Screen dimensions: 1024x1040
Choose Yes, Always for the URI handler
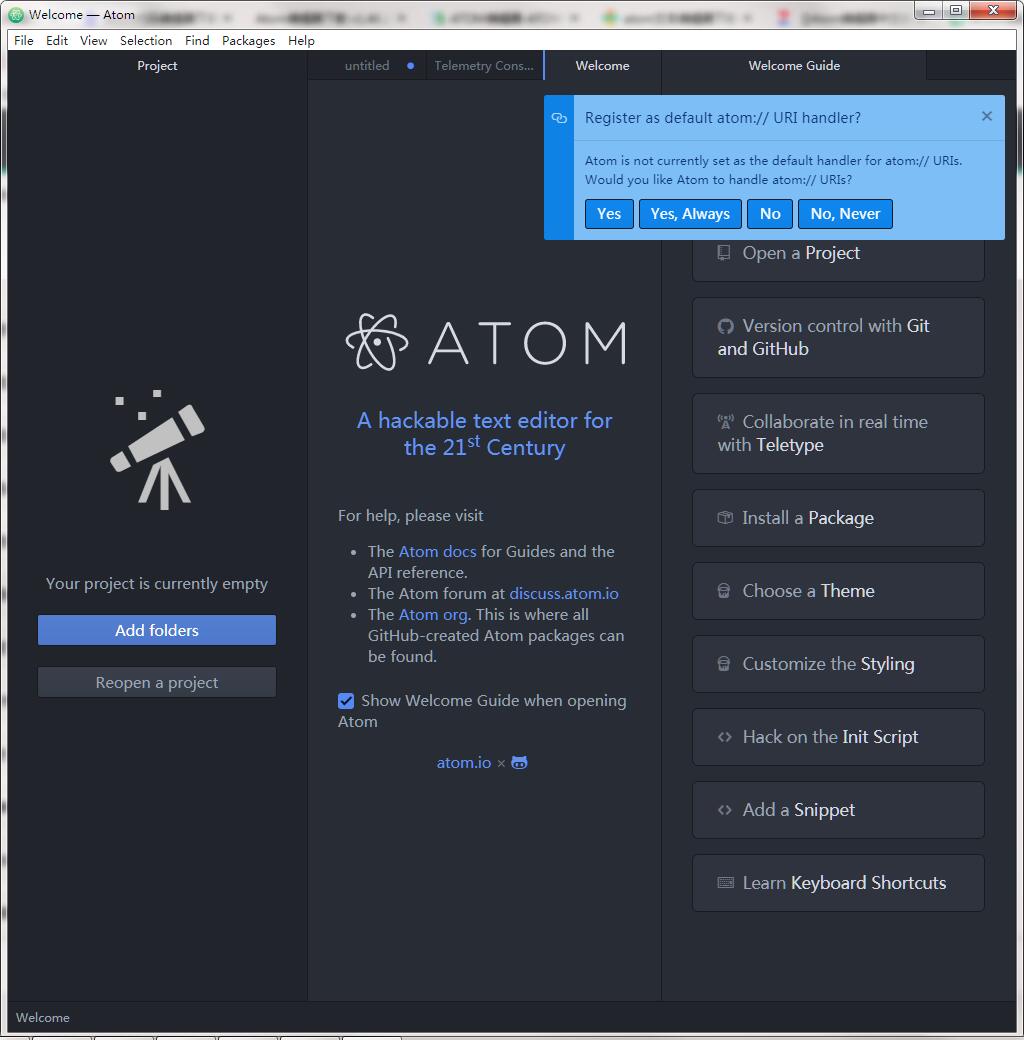(690, 214)
